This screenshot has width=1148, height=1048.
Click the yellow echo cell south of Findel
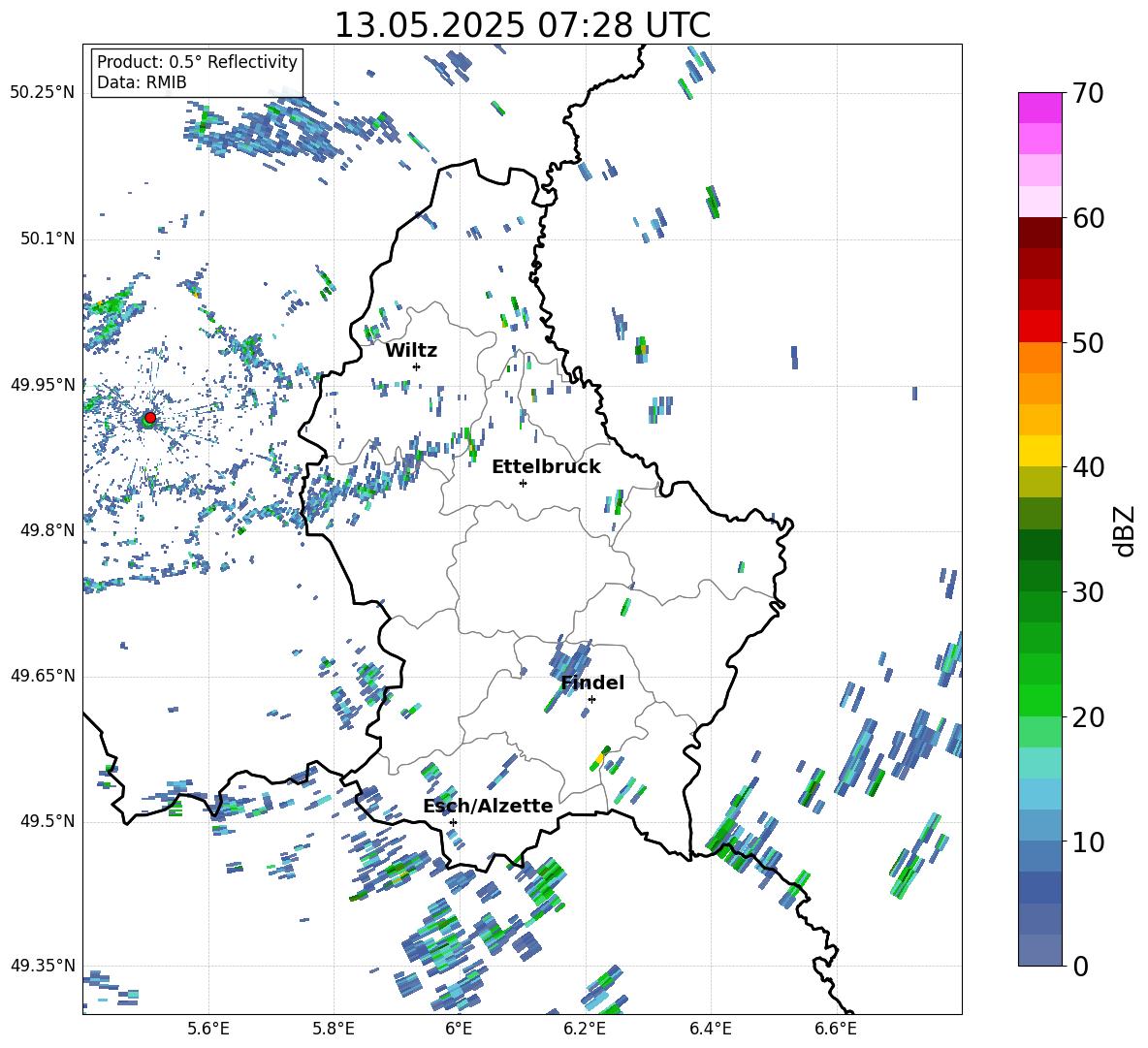pyautogui.click(x=598, y=760)
